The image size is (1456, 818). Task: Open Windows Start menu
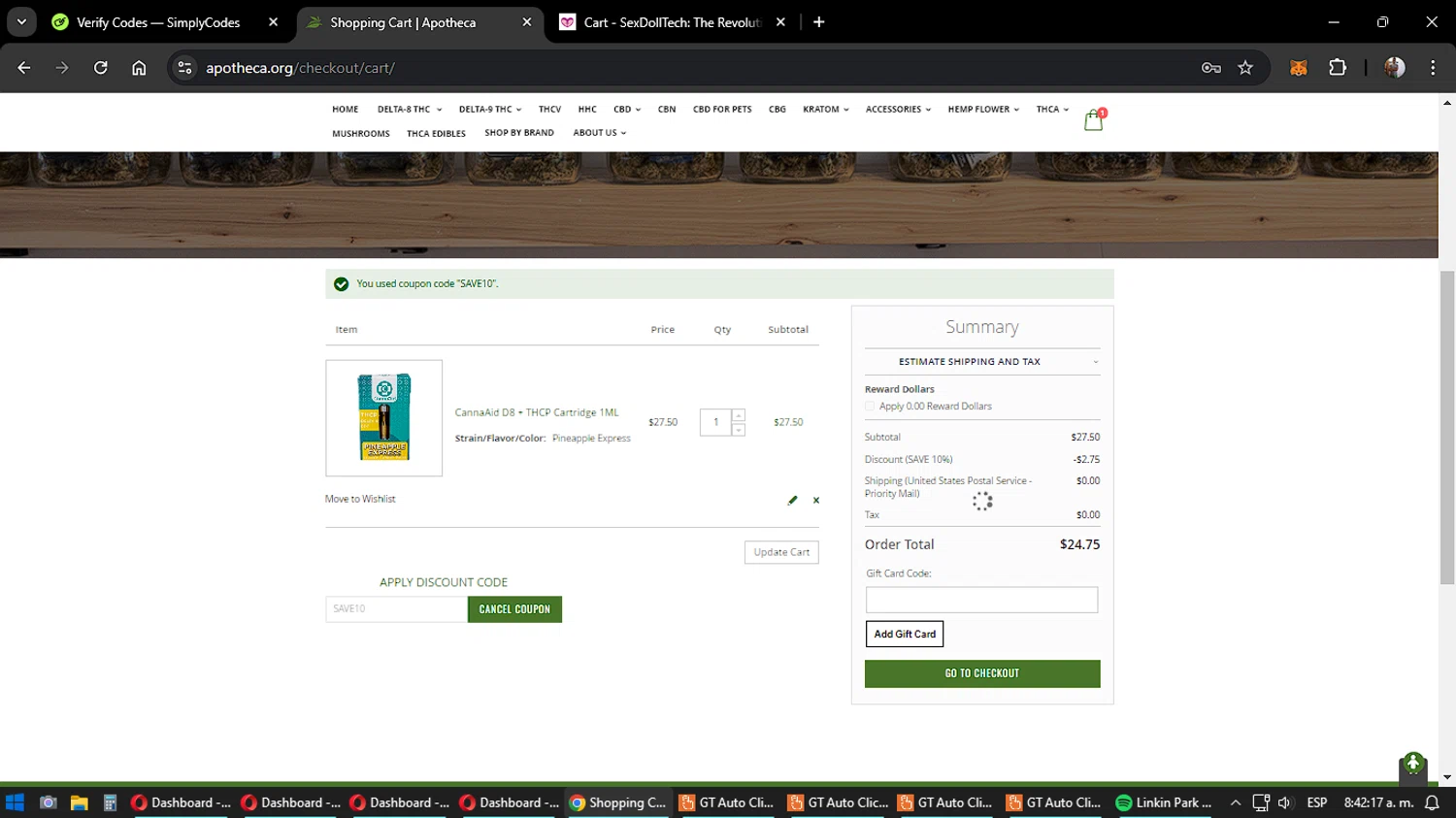pyautogui.click(x=15, y=802)
